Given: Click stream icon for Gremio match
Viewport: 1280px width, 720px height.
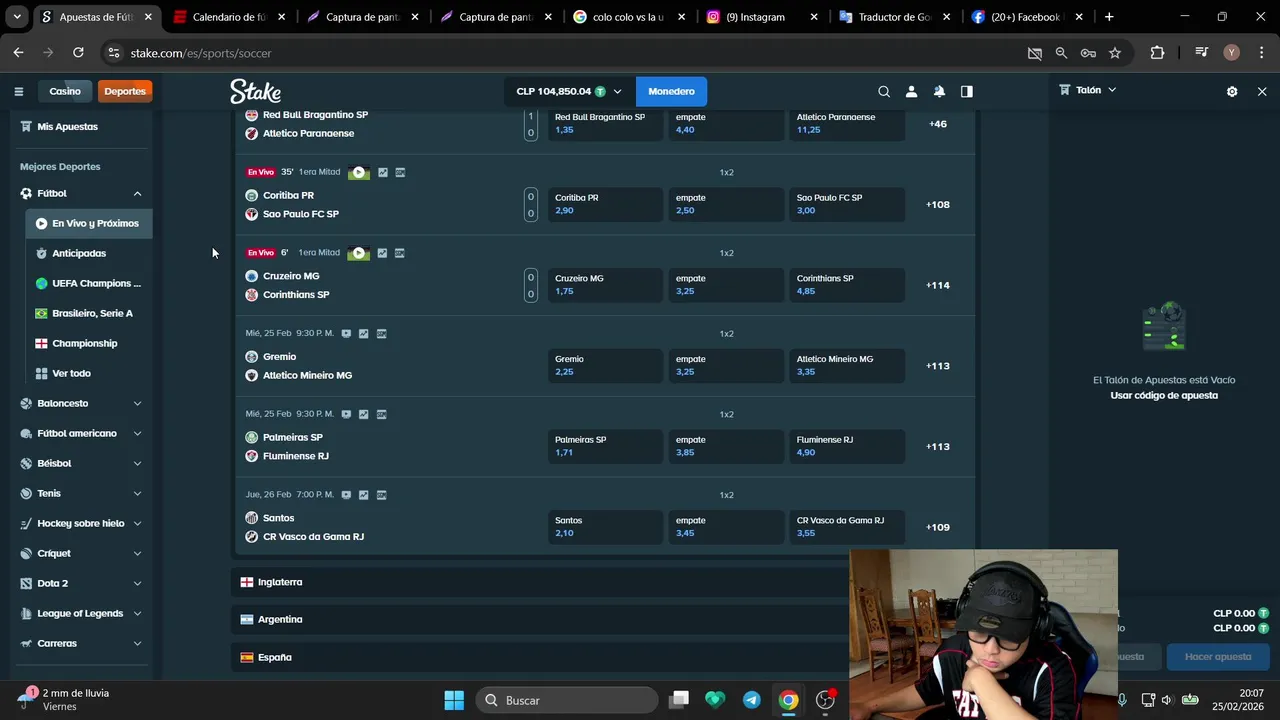Looking at the screenshot, I should [x=346, y=334].
